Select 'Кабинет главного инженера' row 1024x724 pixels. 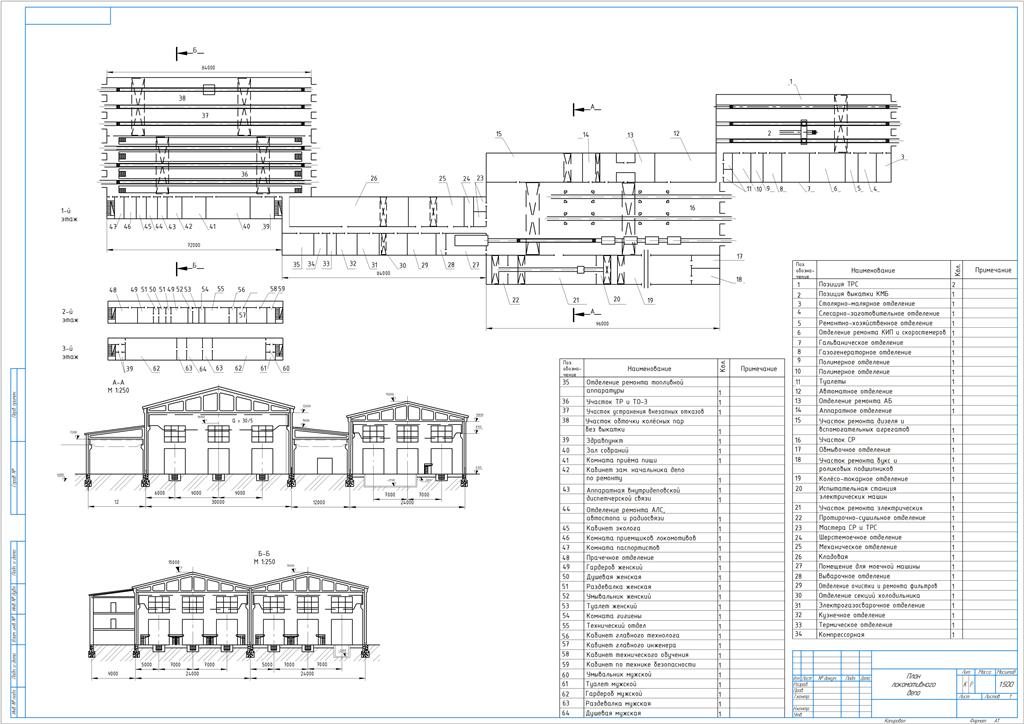pos(672,645)
